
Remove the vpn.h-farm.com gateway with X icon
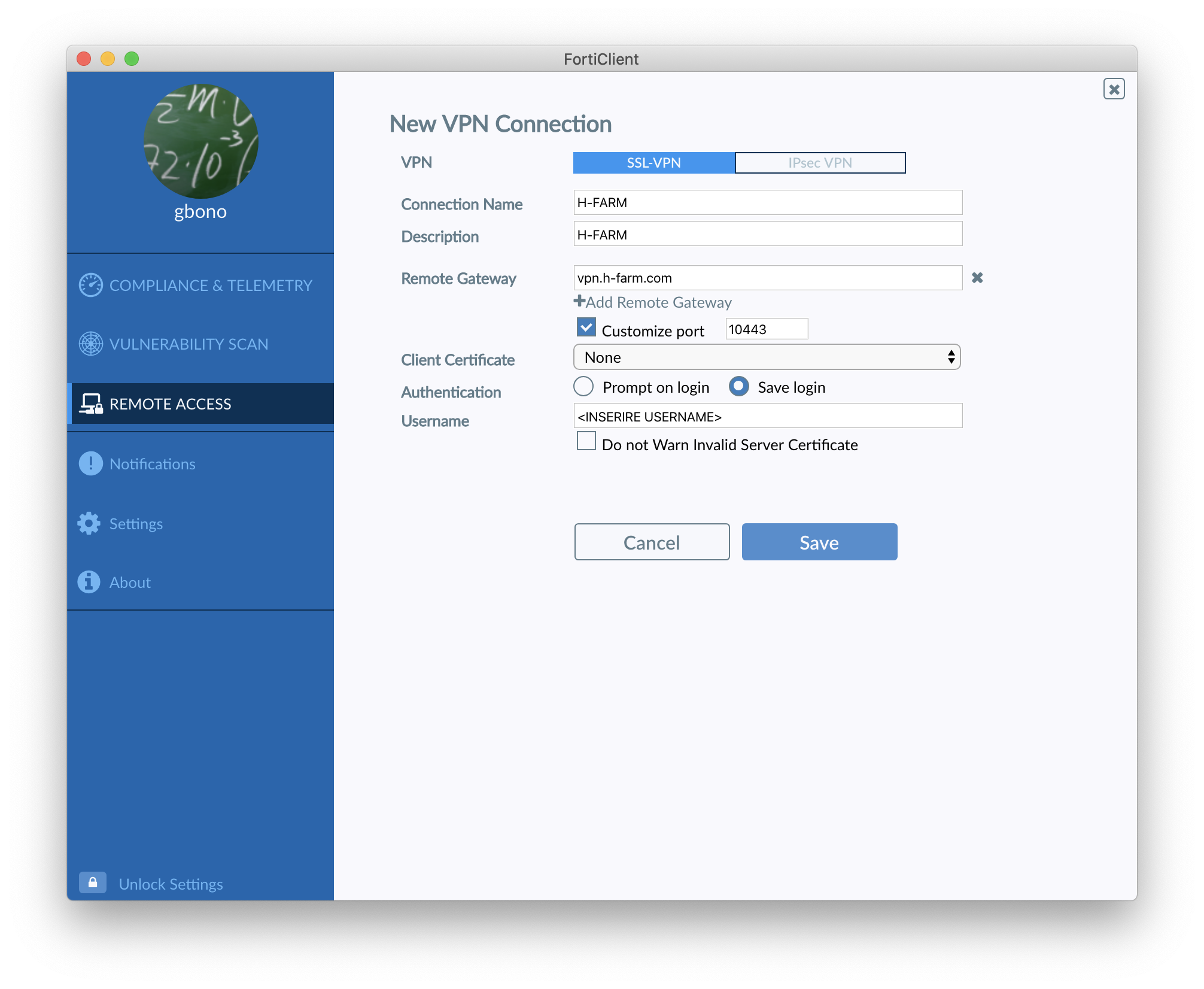977,278
